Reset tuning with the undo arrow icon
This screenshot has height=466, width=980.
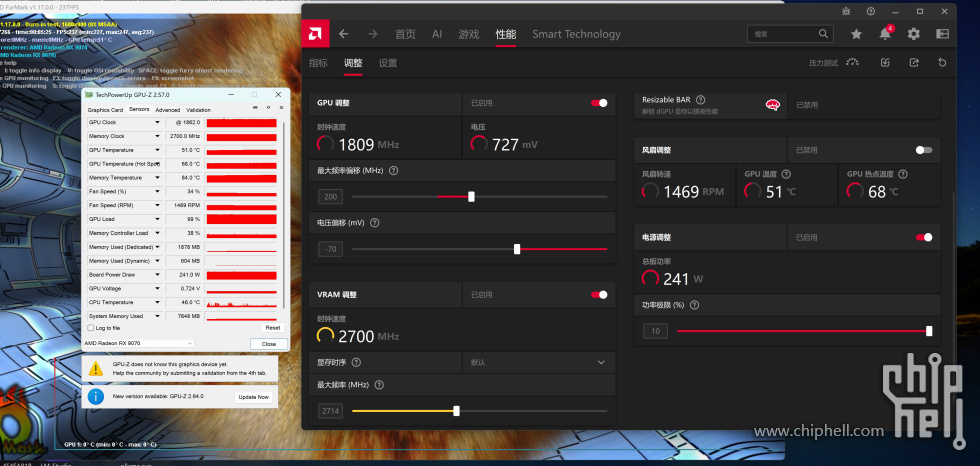coord(942,62)
